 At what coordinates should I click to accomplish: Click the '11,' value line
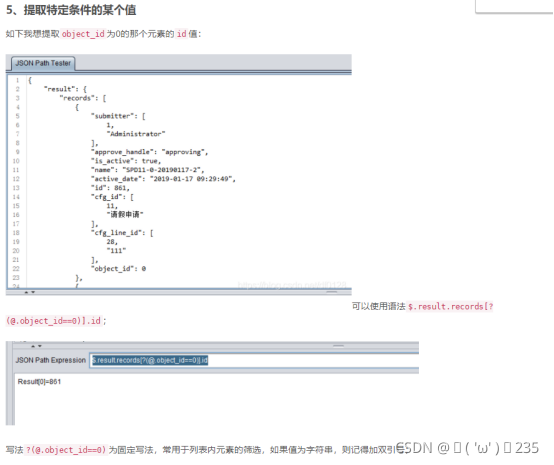112,206
